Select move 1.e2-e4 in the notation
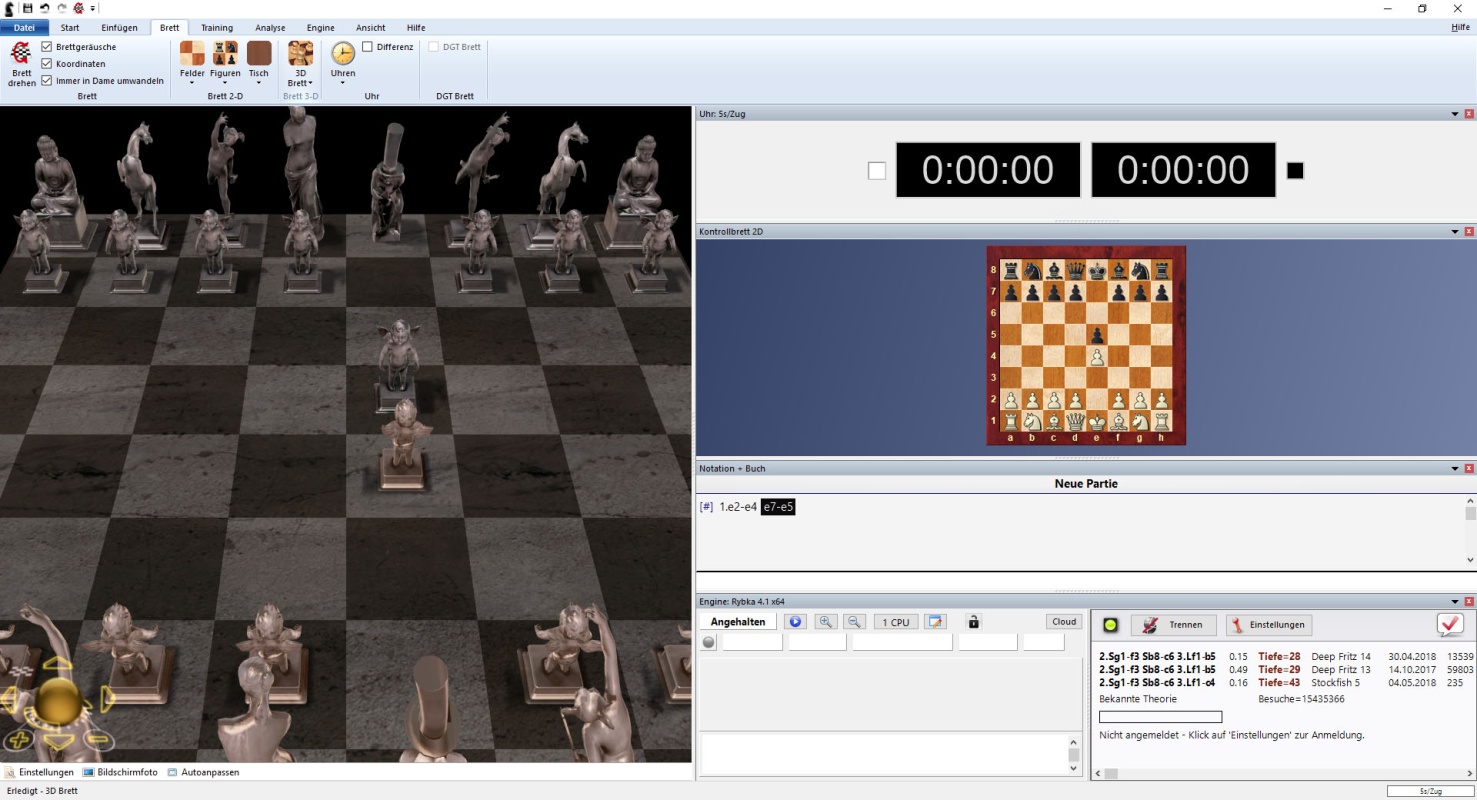Viewport: 1477px width, 800px height. coord(738,507)
